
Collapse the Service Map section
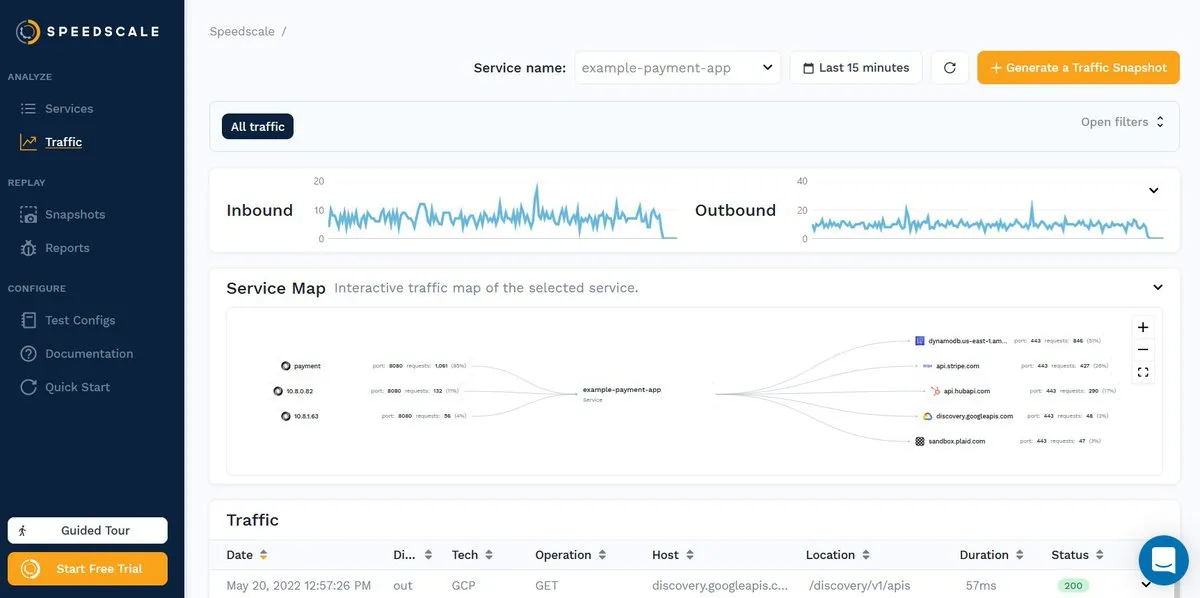coord(1157,288)
